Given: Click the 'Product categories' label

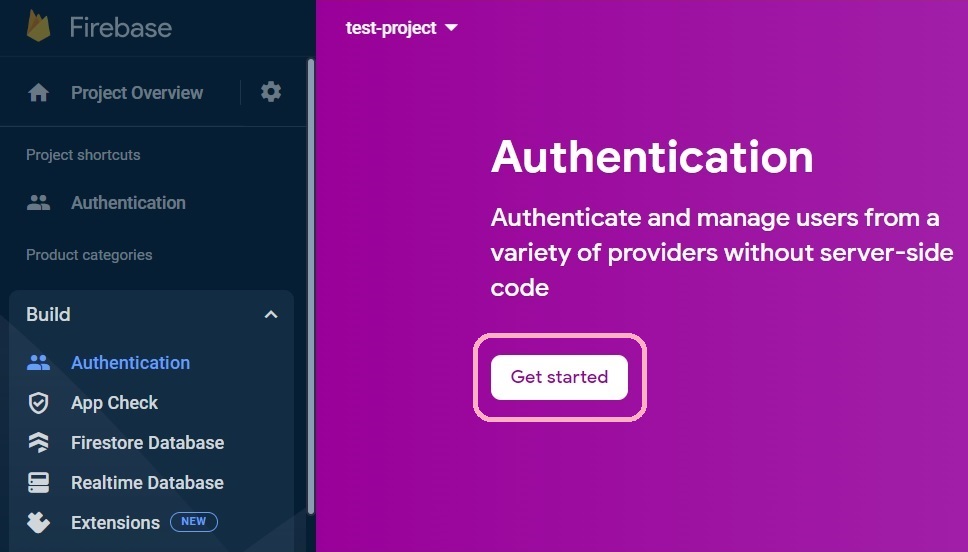Looking at the screenshot, I should coord(89,255).
